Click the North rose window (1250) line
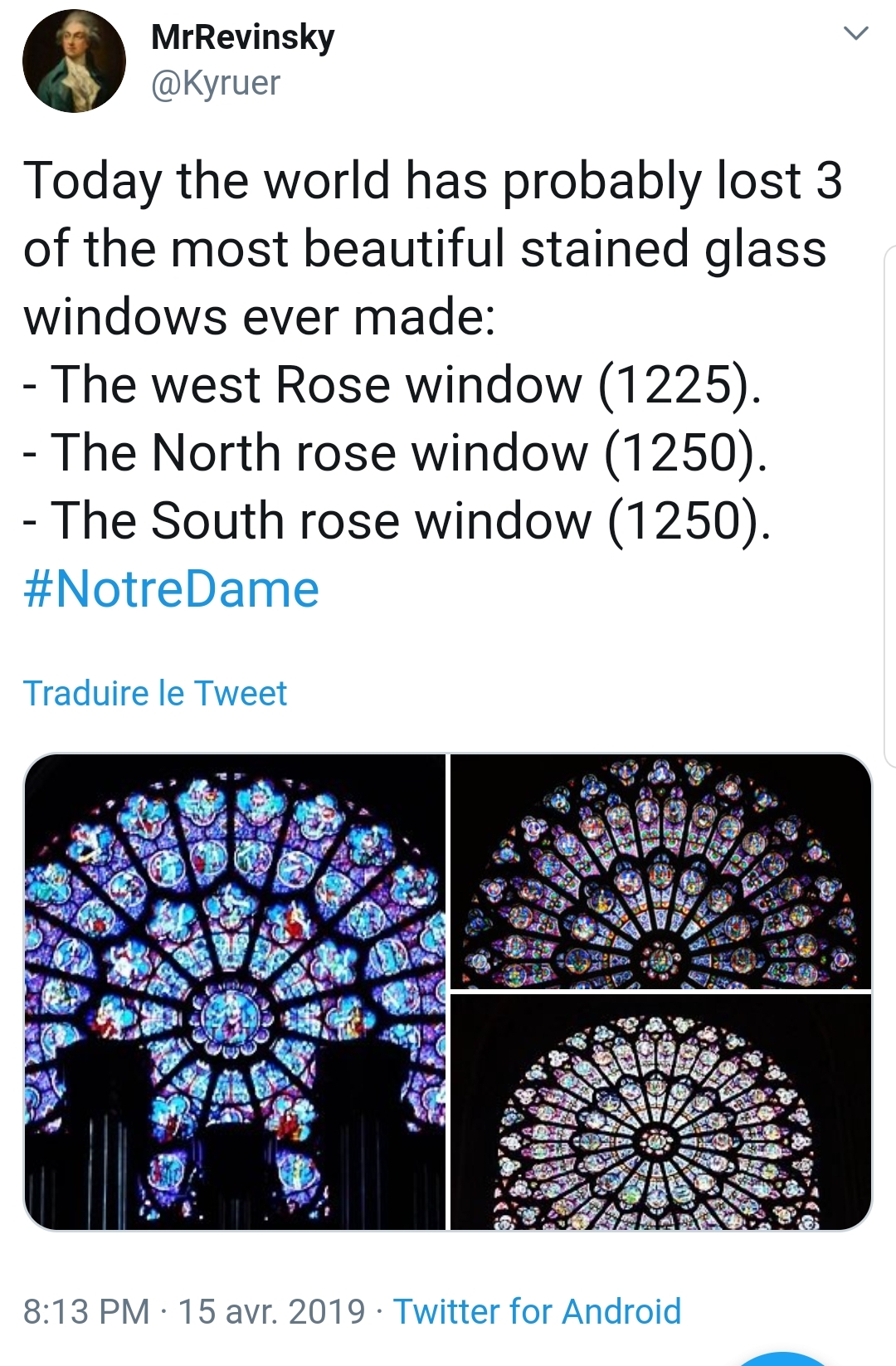 395,453
